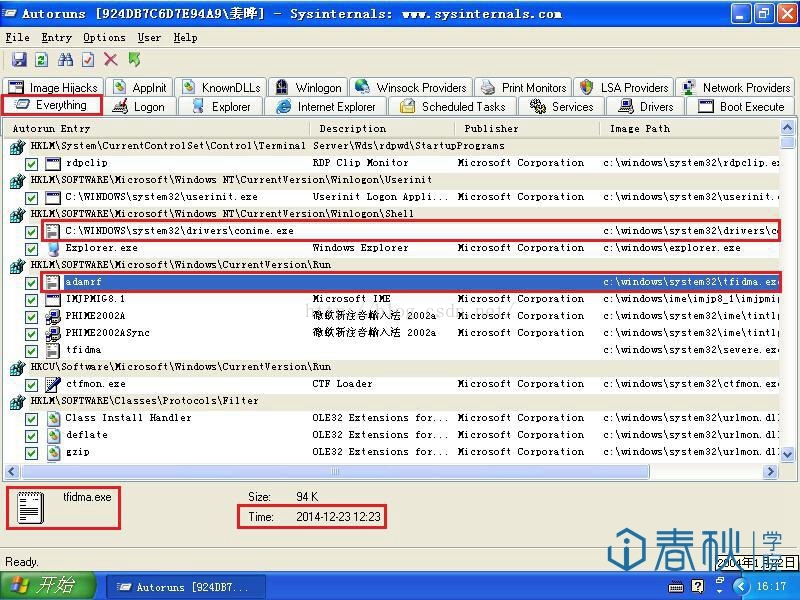Image resolution: width=800 pixels, height=600 pixels.
Task: Switch to the Logon tab
Action: tap(139, 107)
